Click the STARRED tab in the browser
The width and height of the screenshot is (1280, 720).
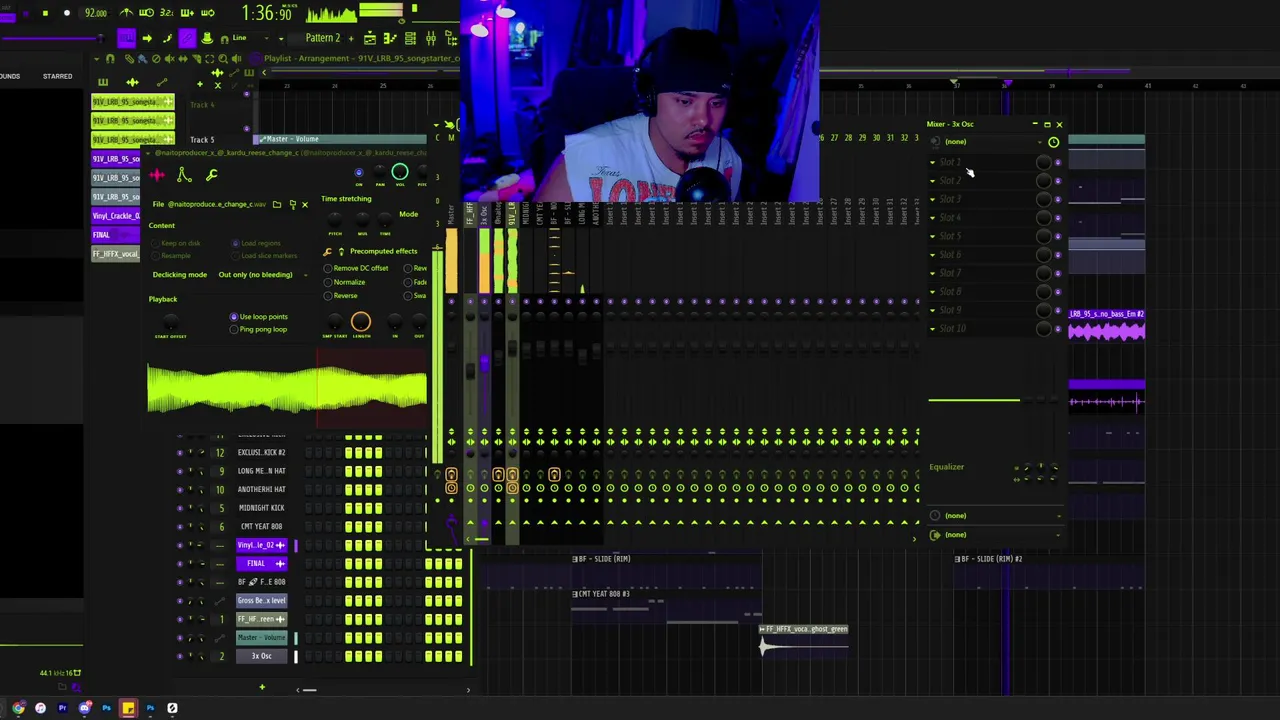57,76
